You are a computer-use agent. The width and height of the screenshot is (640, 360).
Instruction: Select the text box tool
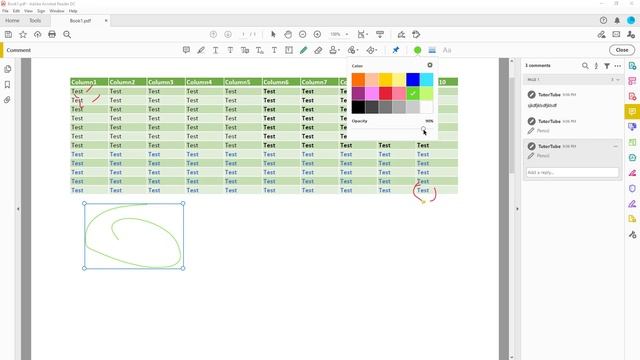(289, 50)
